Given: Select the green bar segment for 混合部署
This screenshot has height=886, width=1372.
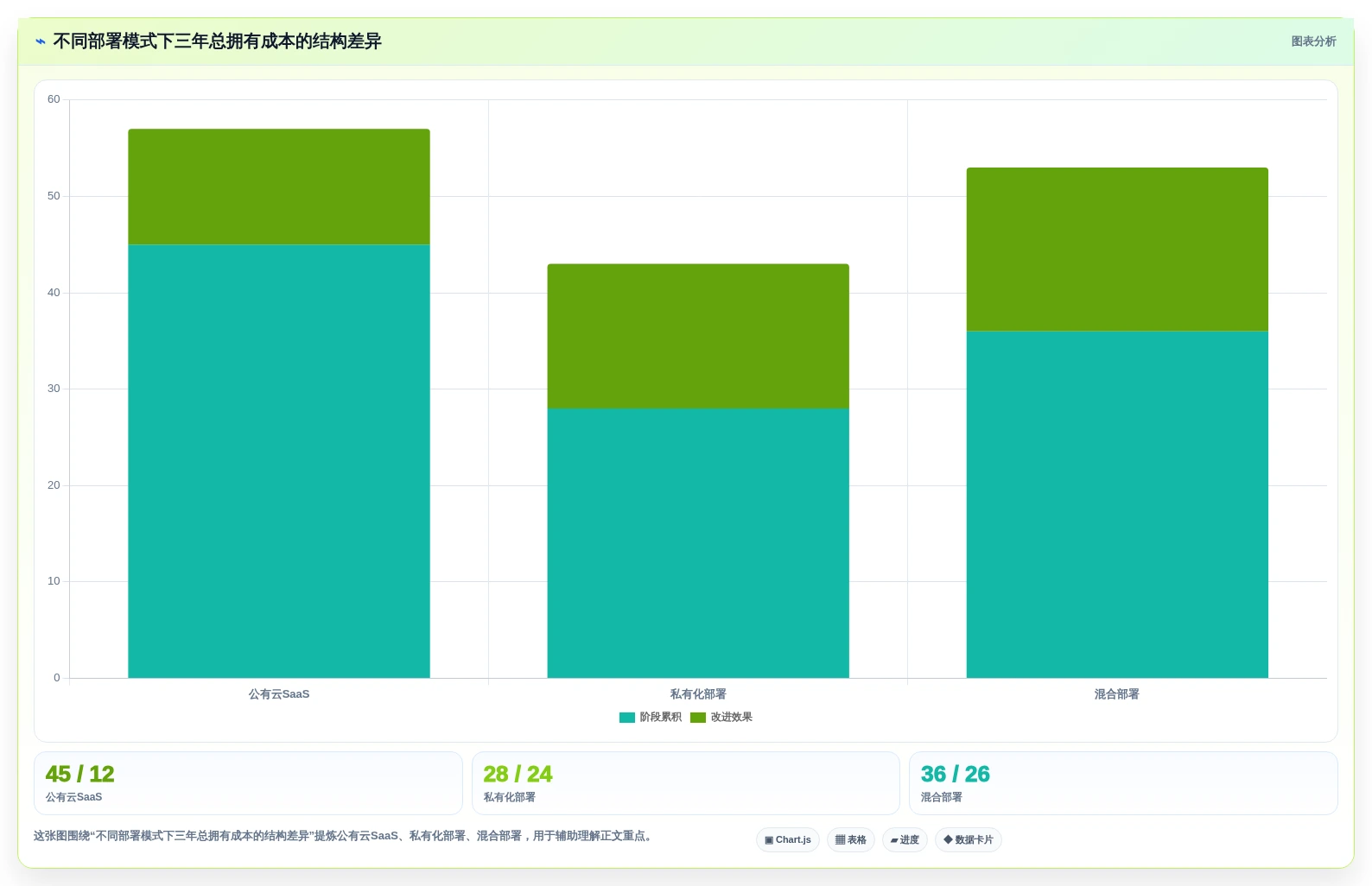Looking at the screenshot, I should pos(1117,250).
